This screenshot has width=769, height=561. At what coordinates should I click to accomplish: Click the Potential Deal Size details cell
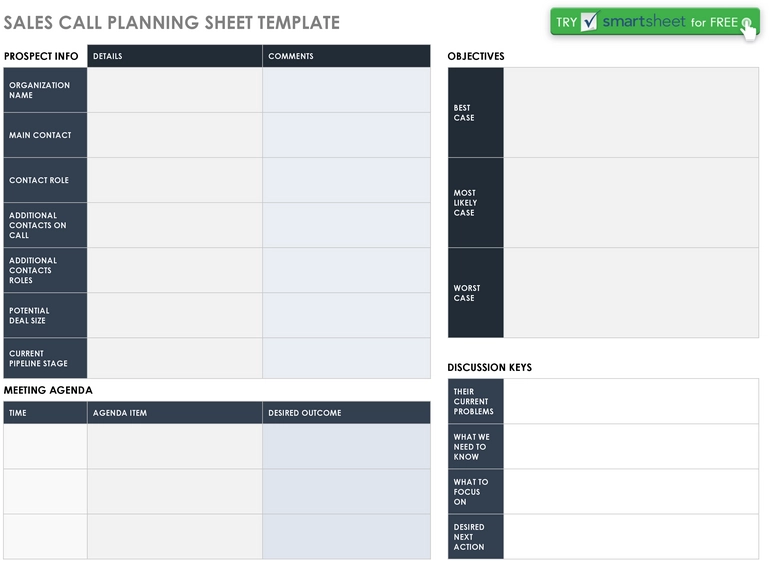click(x=175, y=315)
